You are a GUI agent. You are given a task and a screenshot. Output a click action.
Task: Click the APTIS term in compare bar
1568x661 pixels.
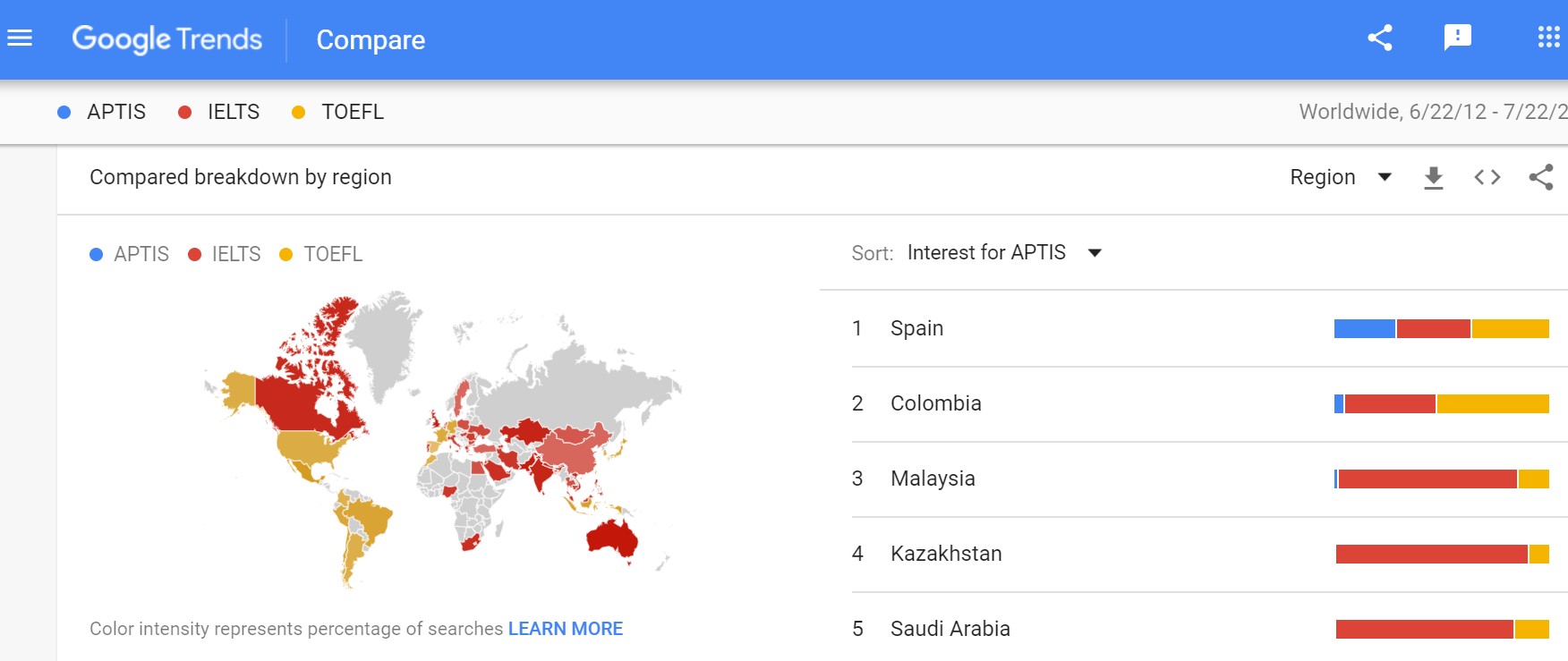click(115, 112)
